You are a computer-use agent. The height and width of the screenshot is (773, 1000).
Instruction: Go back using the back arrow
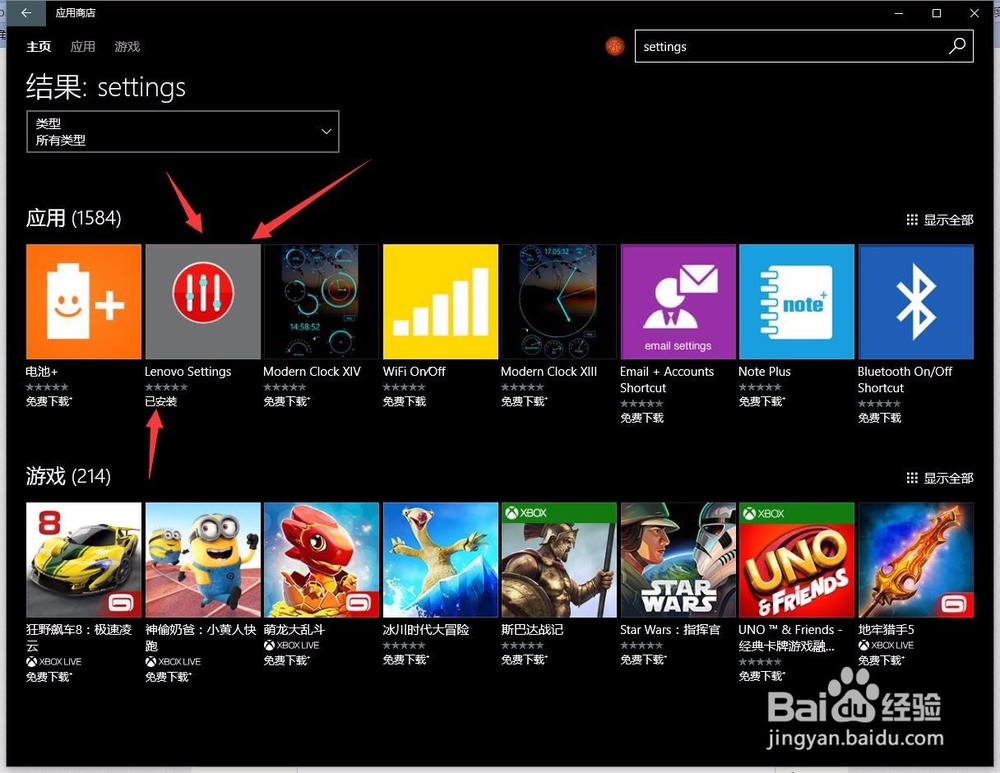point(26,13)
